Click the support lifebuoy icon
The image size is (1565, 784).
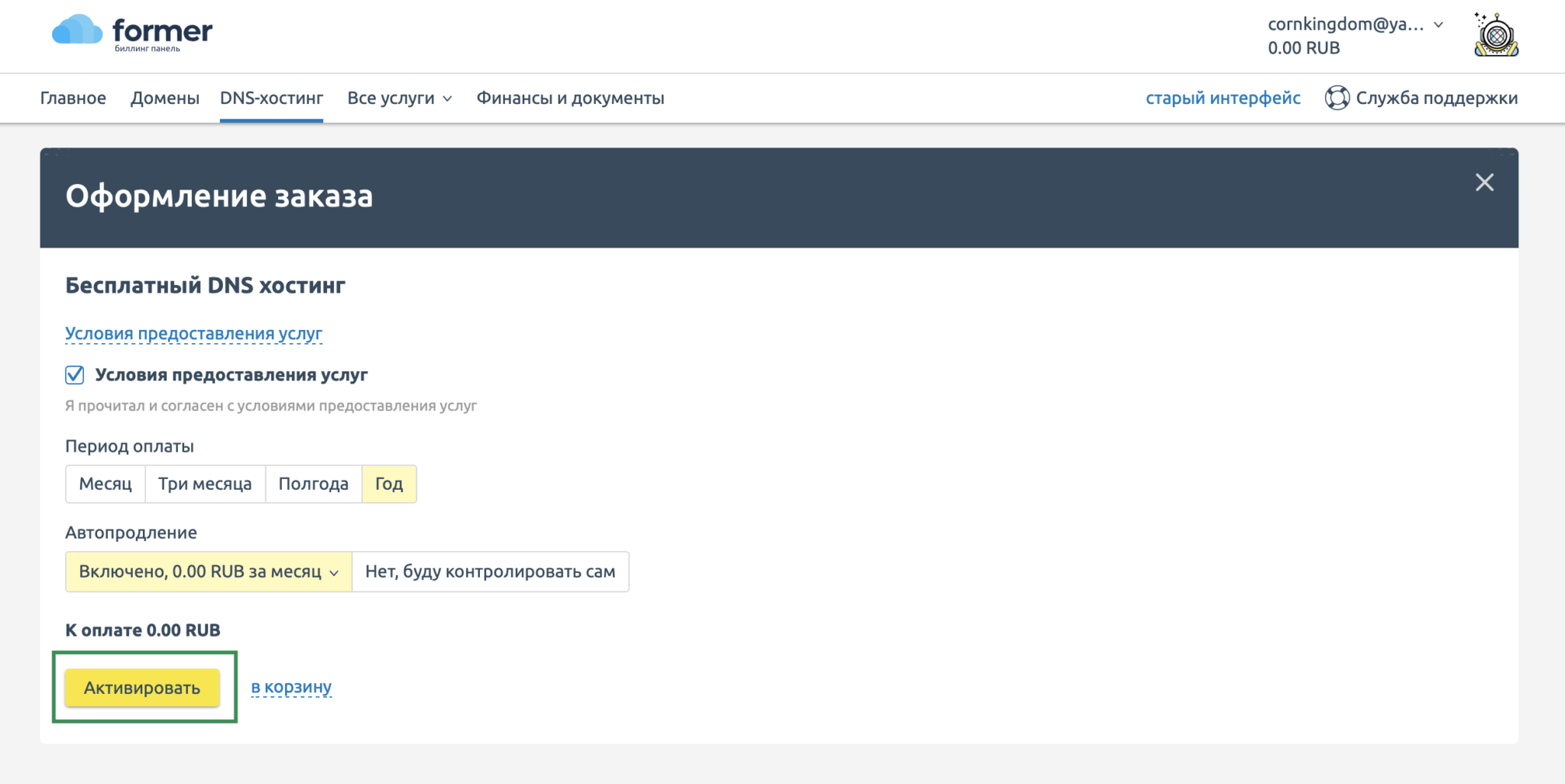(1337, 98)
